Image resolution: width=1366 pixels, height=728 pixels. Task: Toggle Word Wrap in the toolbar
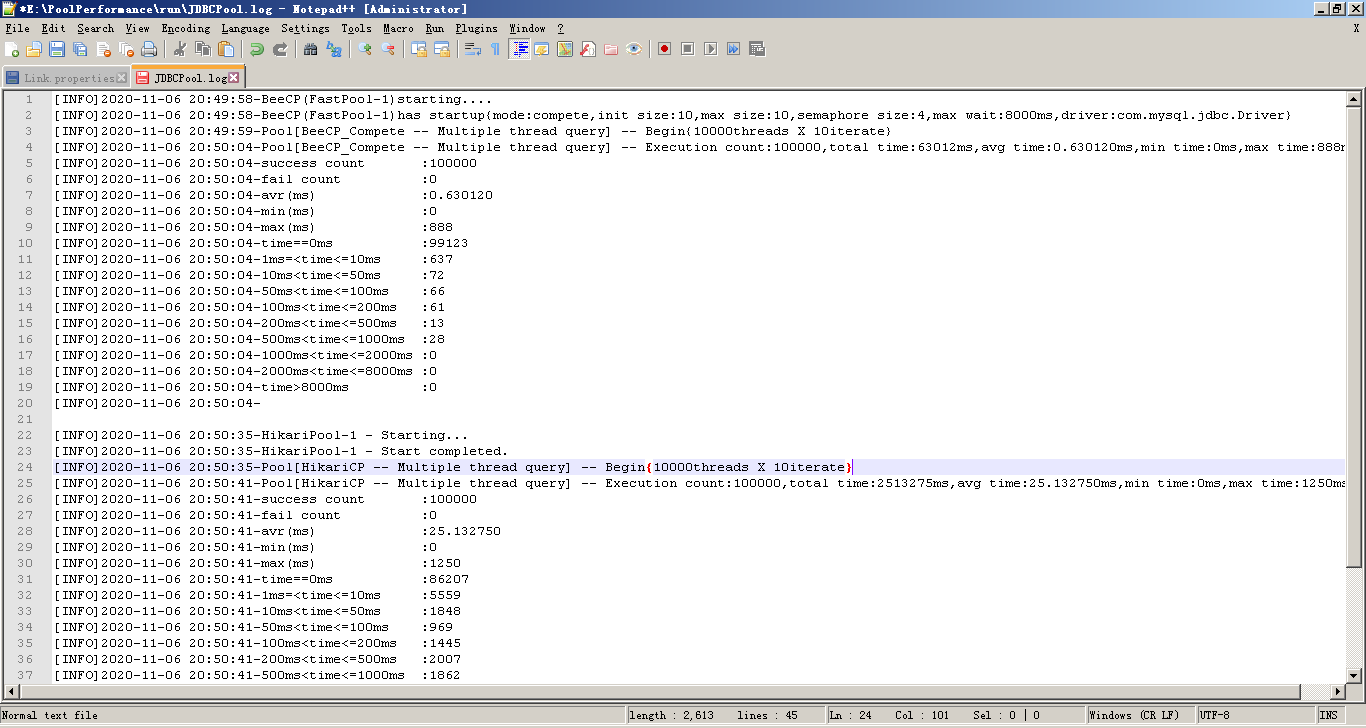click(472, 49)
